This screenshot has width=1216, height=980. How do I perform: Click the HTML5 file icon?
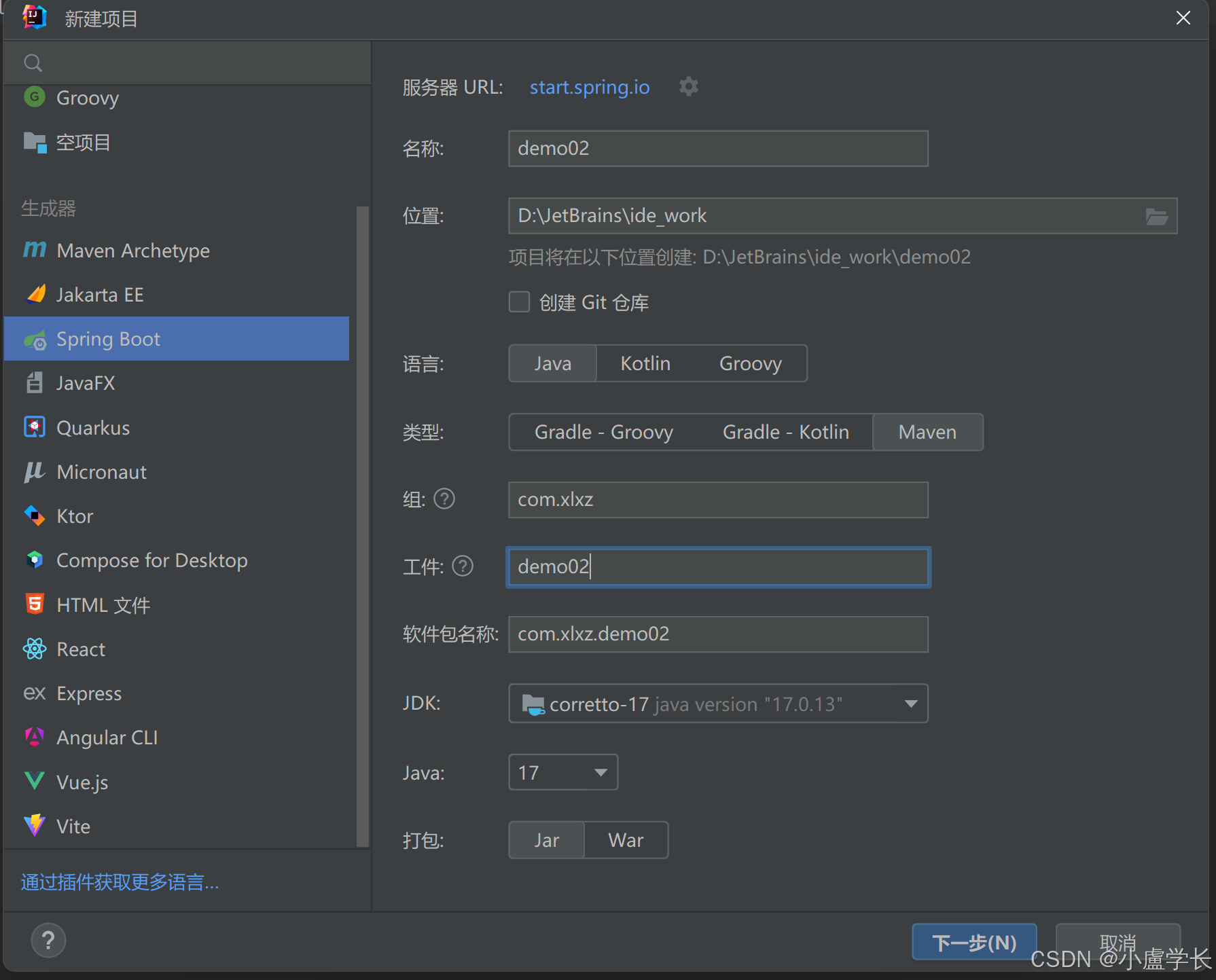pos(35,604)
